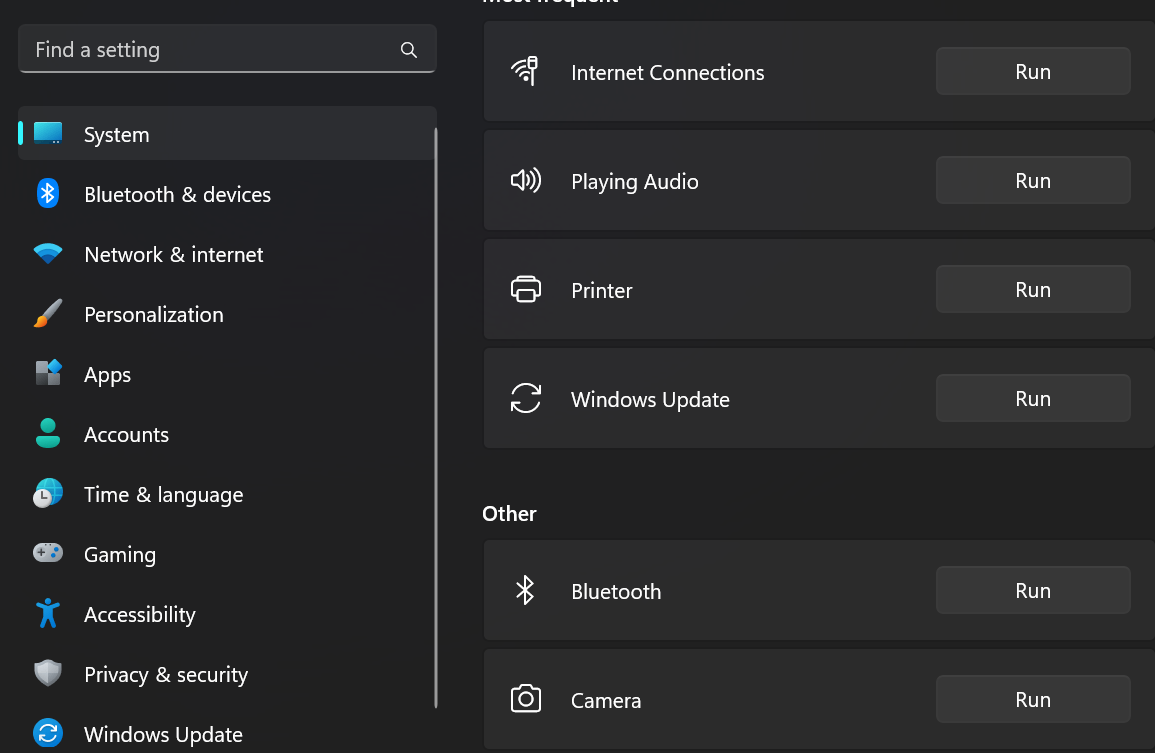
Task: Click the Network & internet wifi icon
Action: tap(48, 254)
